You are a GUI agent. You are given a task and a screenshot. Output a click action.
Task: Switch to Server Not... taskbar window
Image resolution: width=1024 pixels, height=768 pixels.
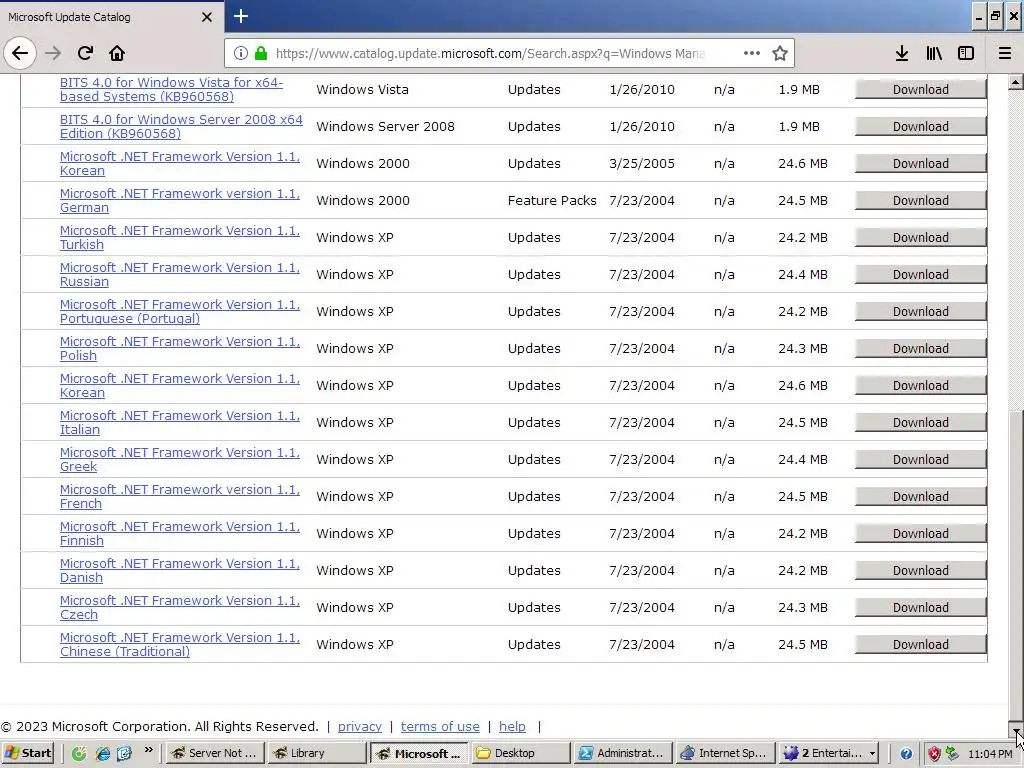[214, 753]
